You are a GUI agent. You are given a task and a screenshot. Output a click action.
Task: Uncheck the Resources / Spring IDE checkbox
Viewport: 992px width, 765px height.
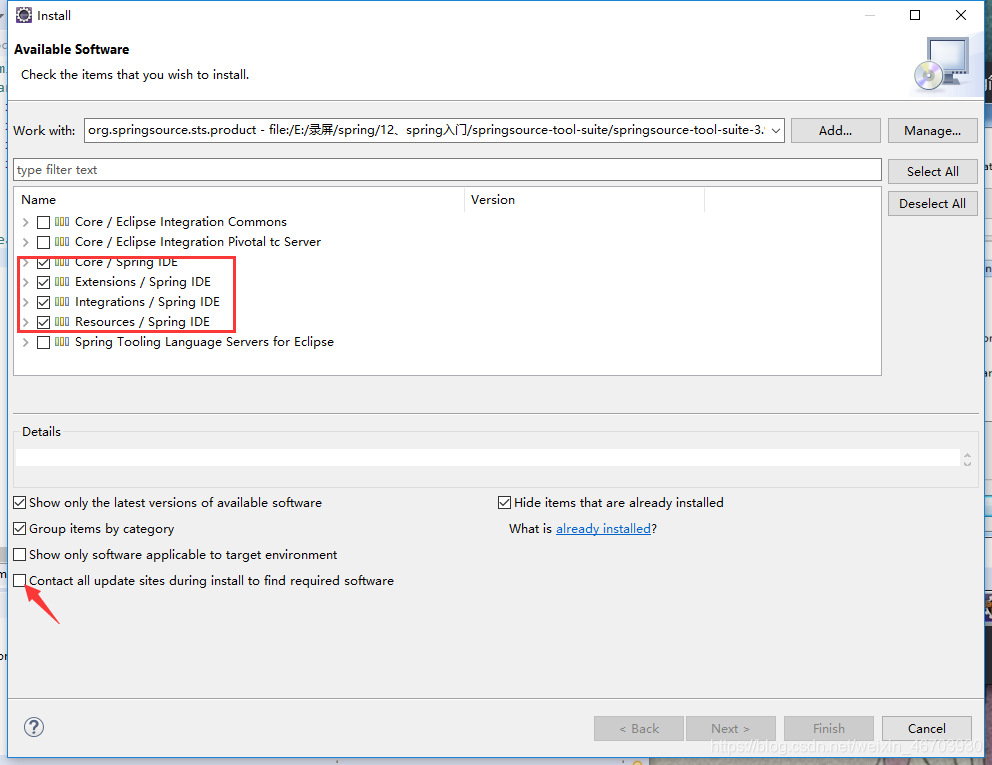(x=44, y=322)
